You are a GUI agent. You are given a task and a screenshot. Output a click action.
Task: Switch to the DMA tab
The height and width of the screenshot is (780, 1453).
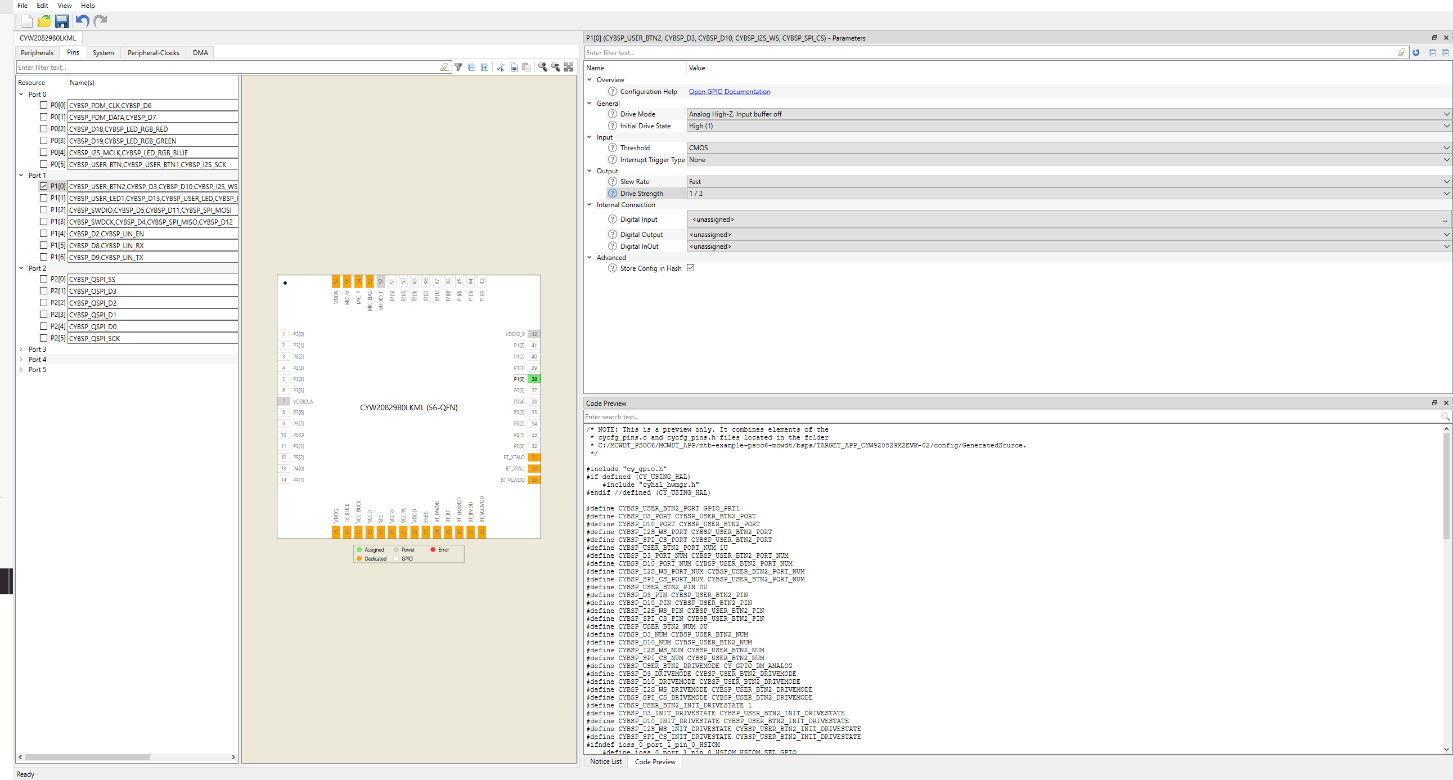[201, 52]
